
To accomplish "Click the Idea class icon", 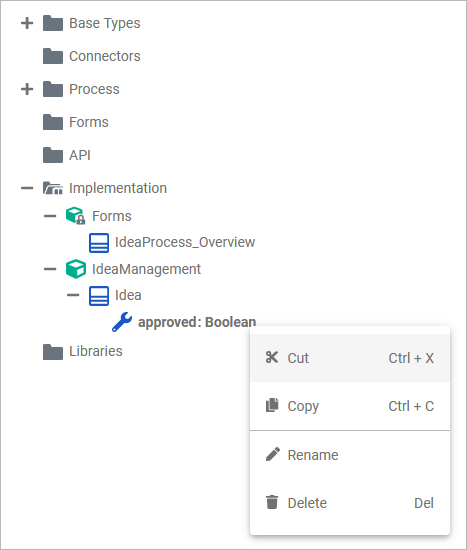I will [x=99, y=296].
